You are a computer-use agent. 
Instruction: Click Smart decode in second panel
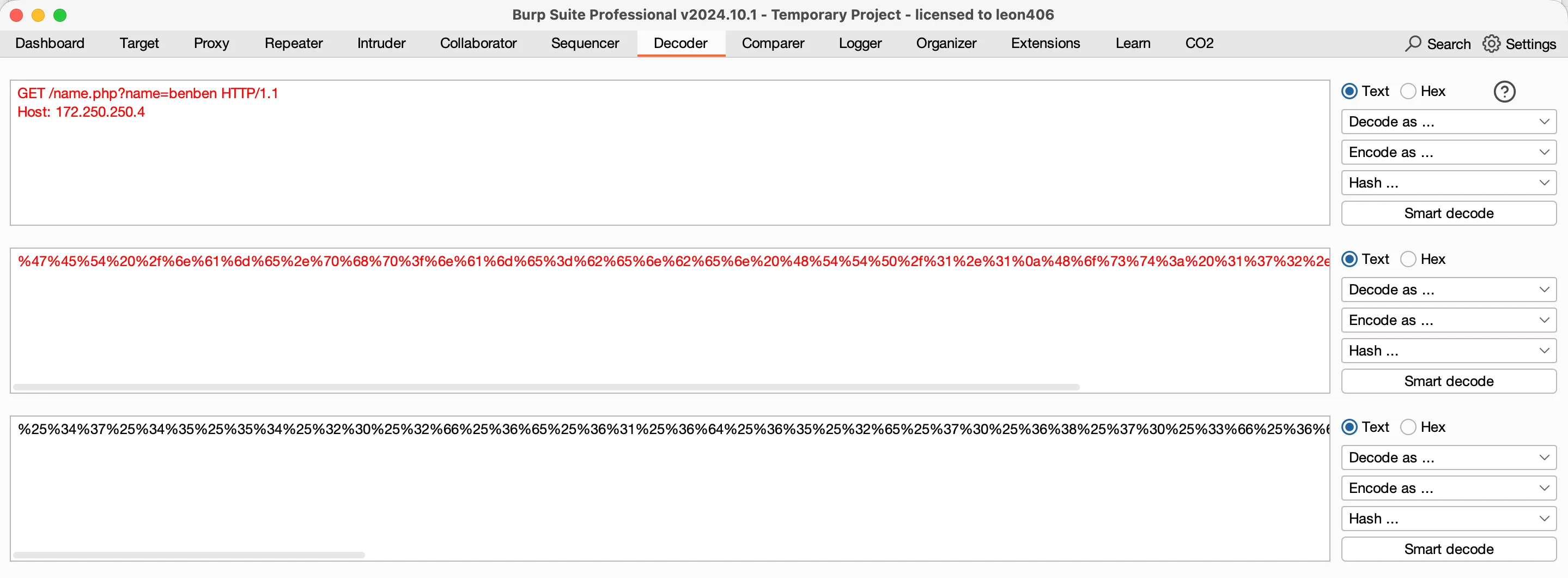[1449, 381]
